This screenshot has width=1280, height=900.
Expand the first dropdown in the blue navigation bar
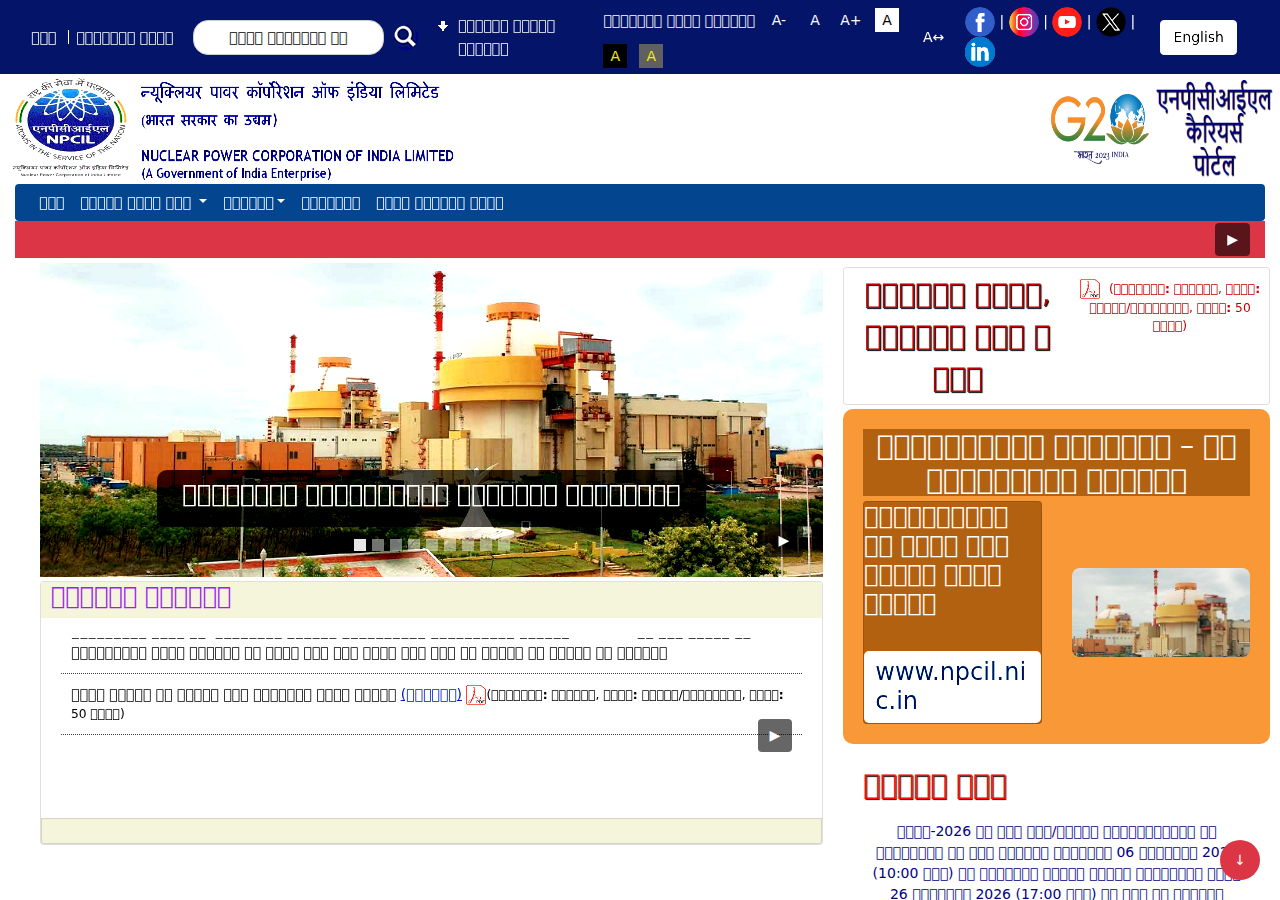click(x=144, y=203)
